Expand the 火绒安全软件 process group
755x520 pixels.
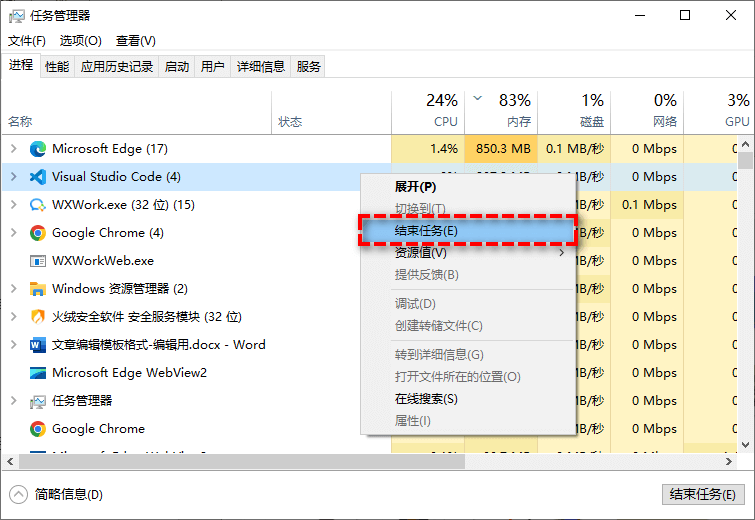pyautogui.click(x=13, y=316)
